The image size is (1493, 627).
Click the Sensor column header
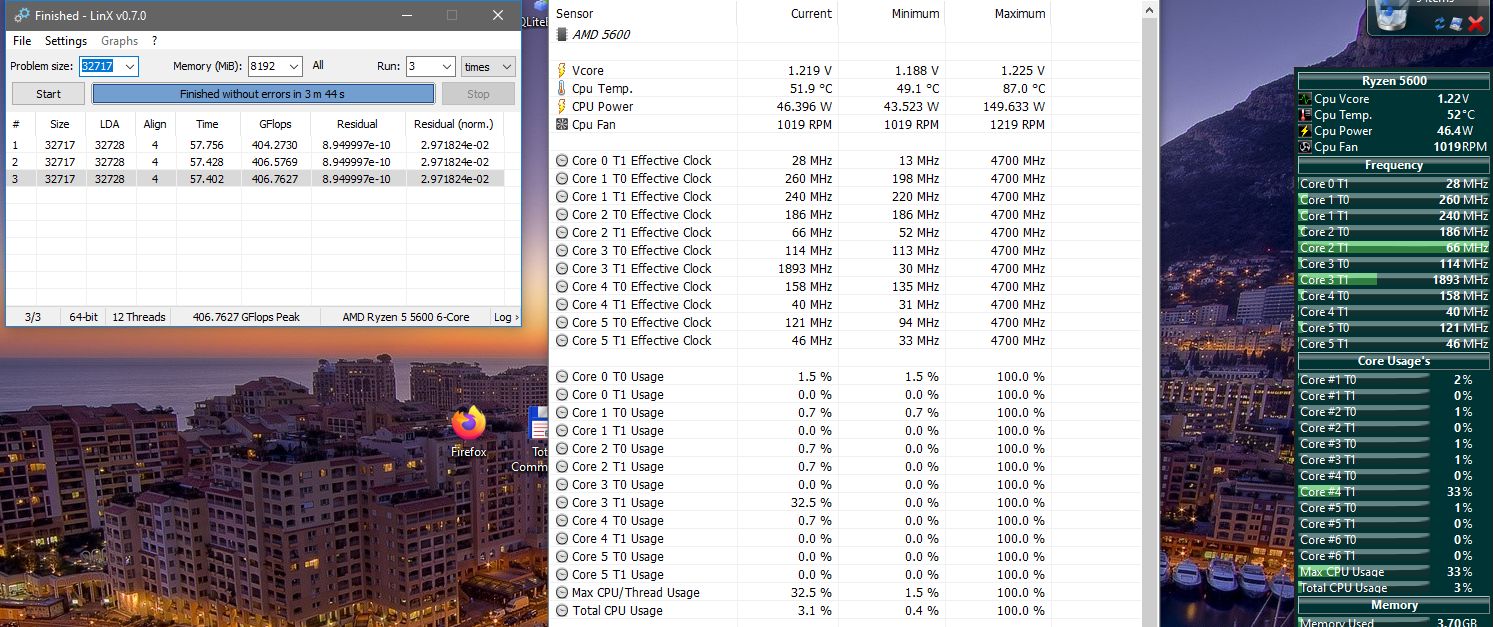coord(574,14)
